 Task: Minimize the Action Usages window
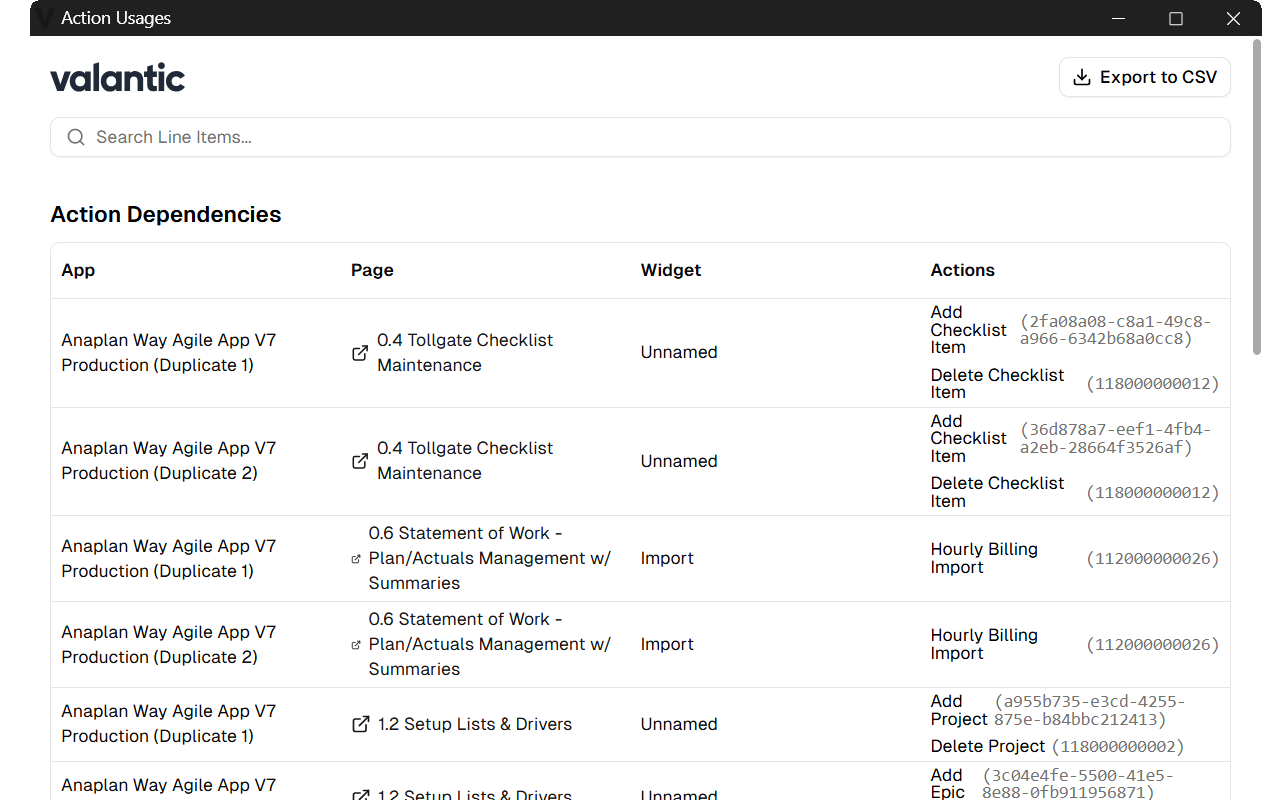1119,18
